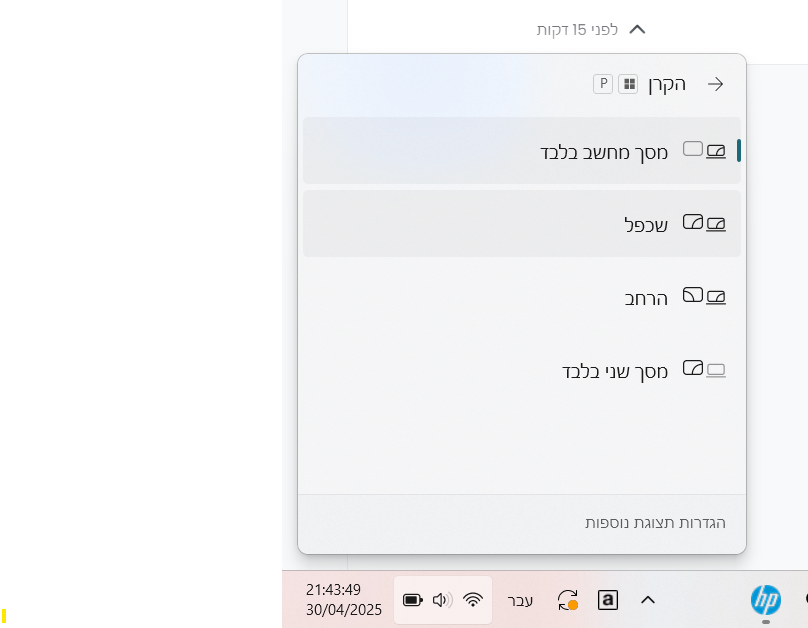Open 'הגדרות תצוגה נוספות' display settings link

(655, 523)
